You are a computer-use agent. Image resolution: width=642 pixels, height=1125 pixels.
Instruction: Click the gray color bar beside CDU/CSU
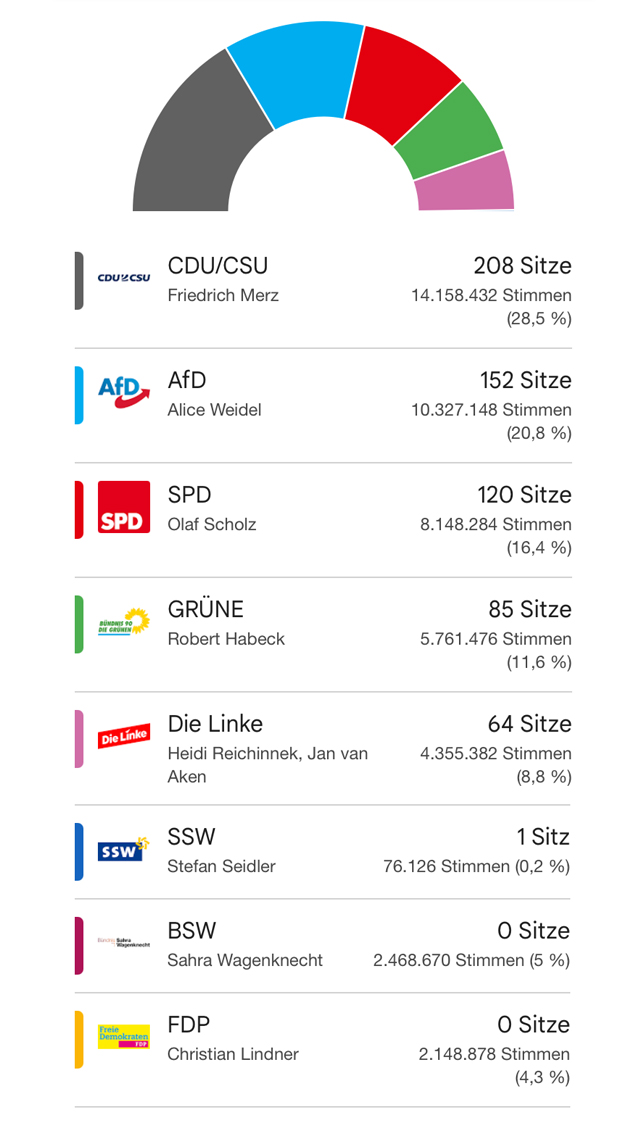[79, 280]
